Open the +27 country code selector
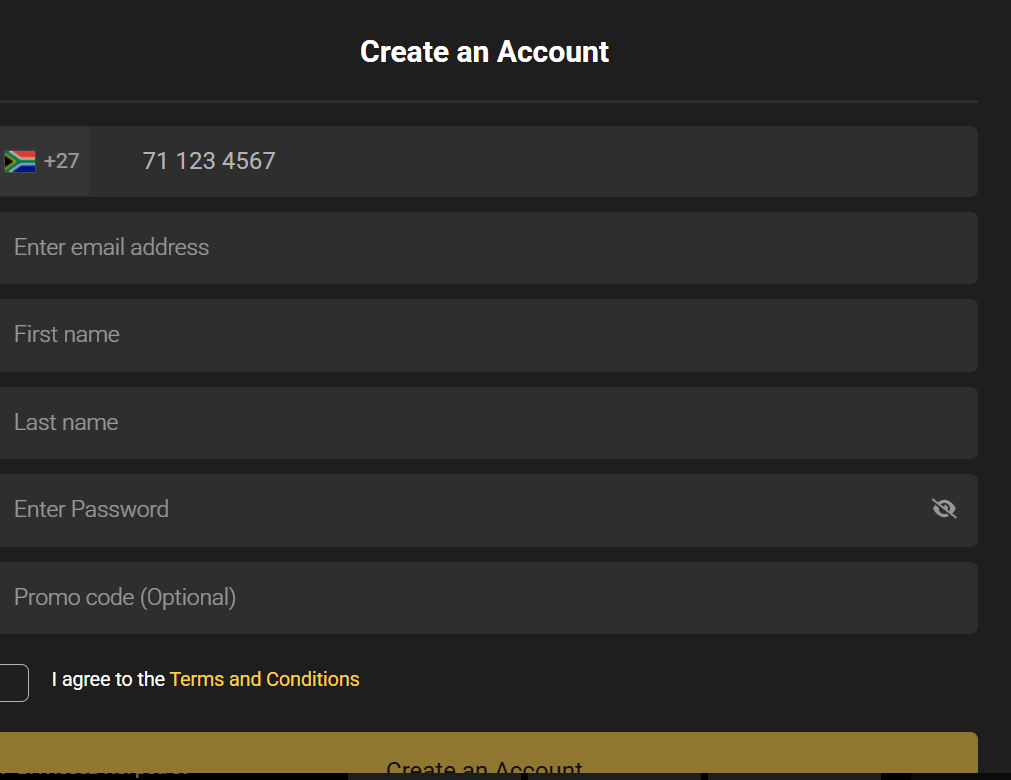 click(x=44, y=161)
